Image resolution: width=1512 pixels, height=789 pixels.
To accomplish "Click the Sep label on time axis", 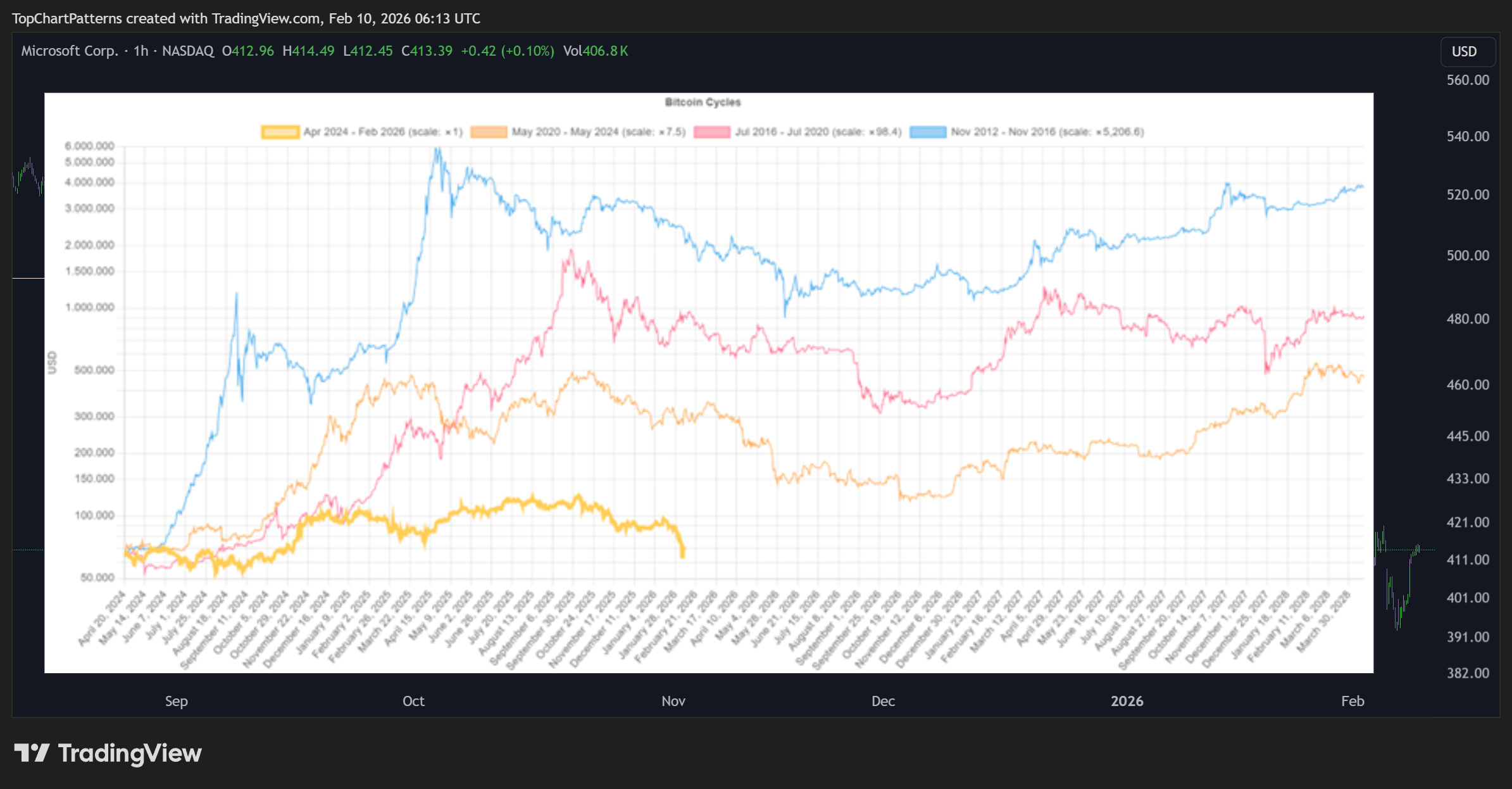I will pos(176,701).
